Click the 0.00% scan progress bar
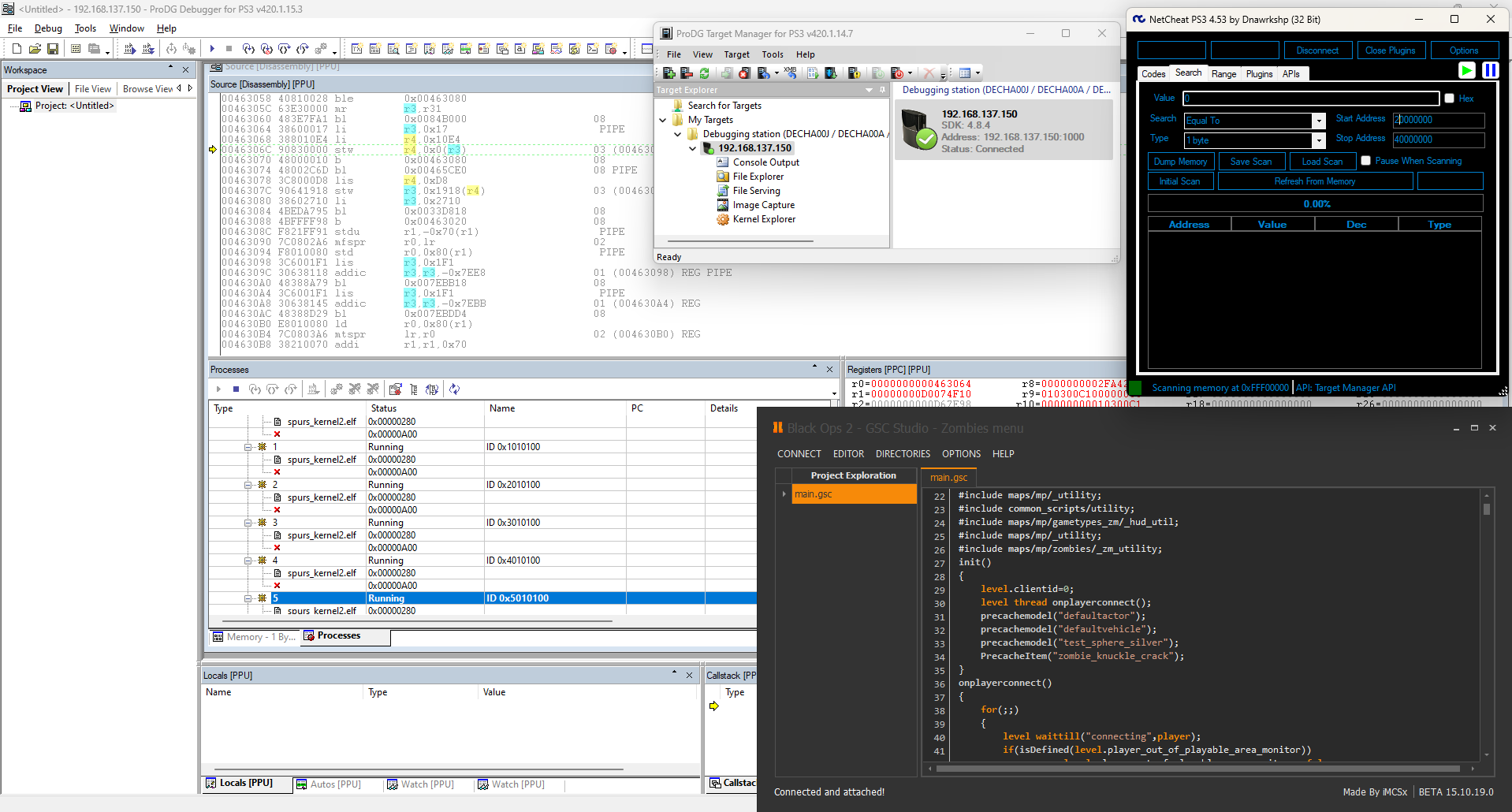The width and height of the screenshot is (1512, 812). [x=1316, y=203]
